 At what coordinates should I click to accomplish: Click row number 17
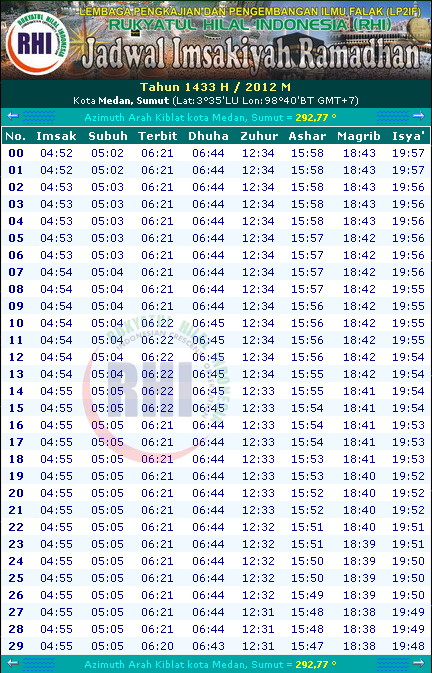pyautogui.click(x=16, y=442)
